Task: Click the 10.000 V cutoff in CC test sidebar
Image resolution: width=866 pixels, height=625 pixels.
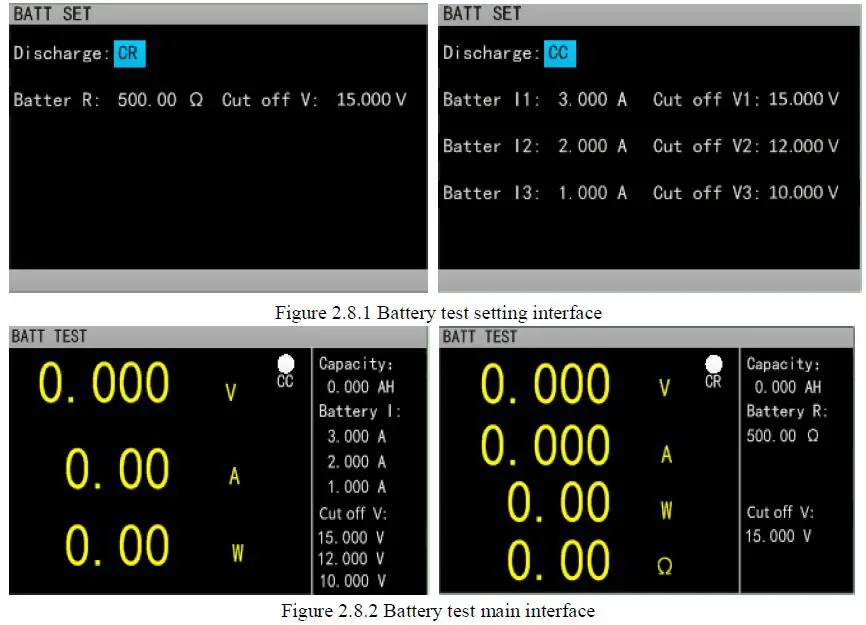Action: (x=351, y=581)
